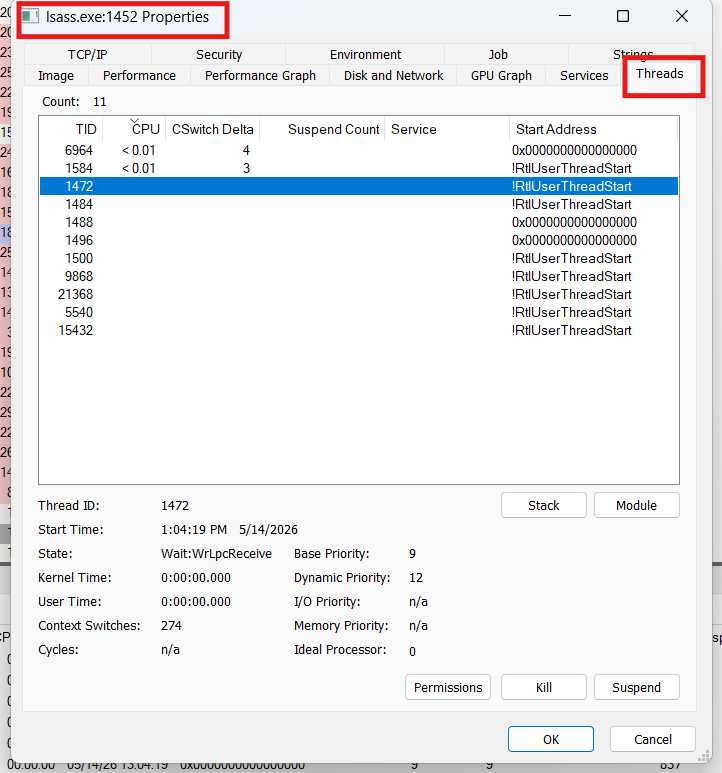
Task: Close the lsass.exe Properties window
Action: [682, 16]
